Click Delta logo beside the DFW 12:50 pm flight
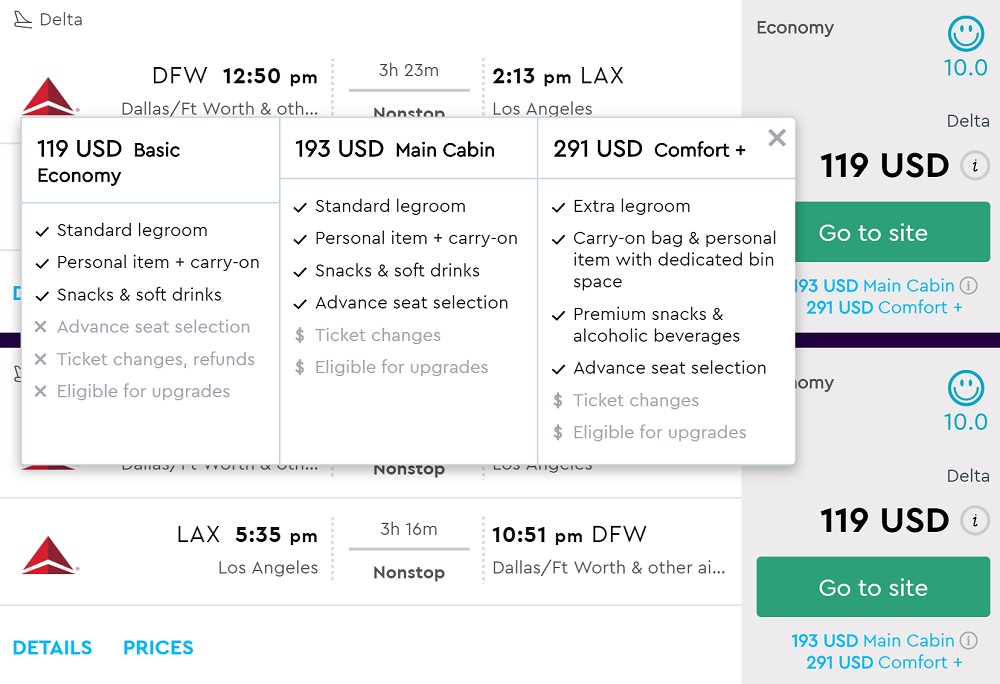1000x684 pixels. point(49,96)
